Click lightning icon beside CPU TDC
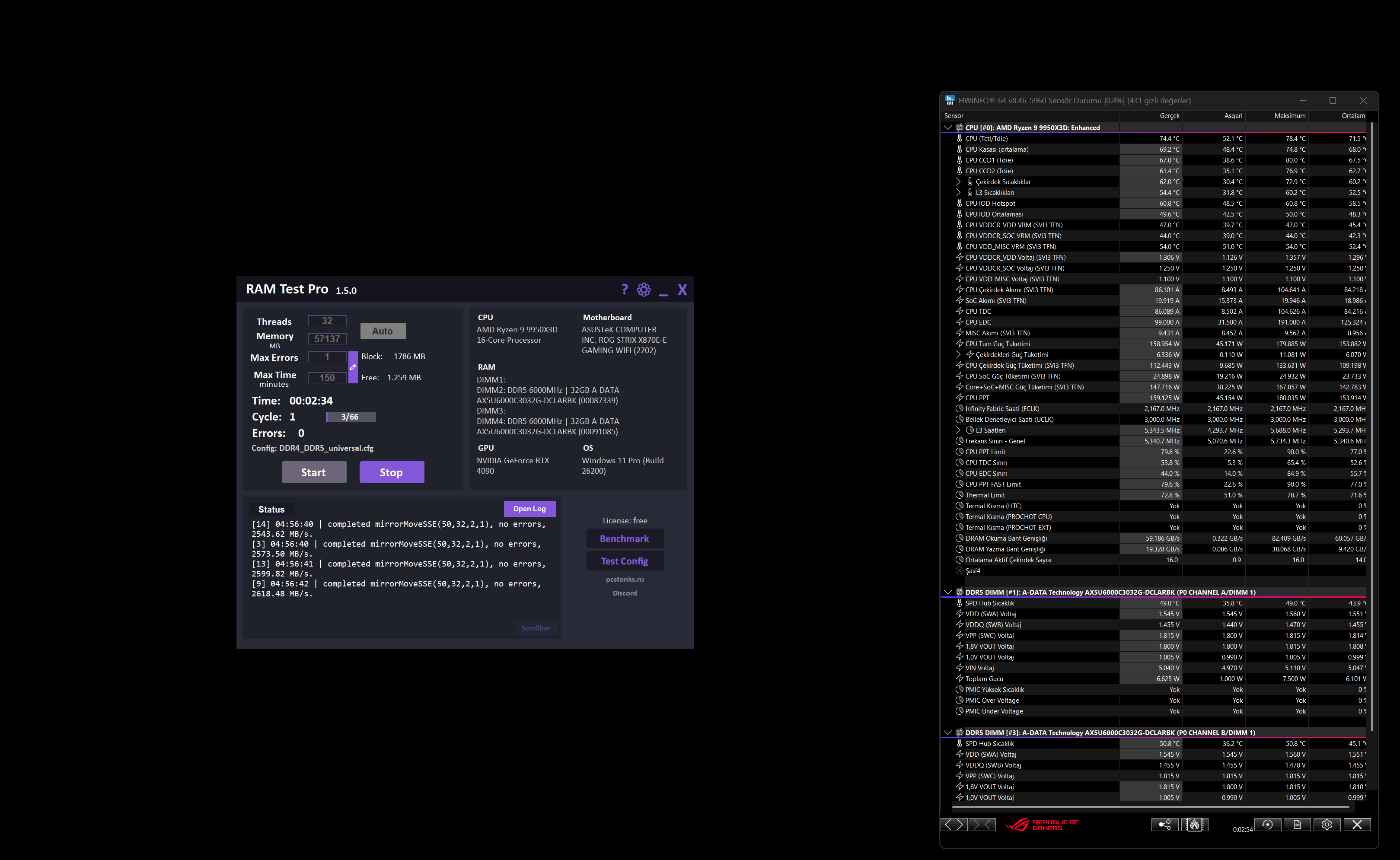 tap(959, 311)
